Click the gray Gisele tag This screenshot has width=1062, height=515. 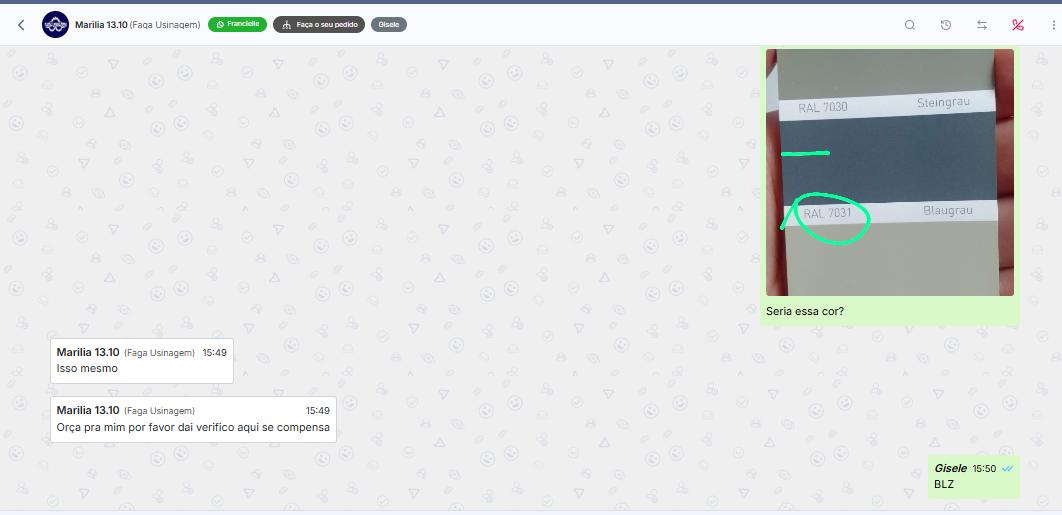(x=388, y=24)
